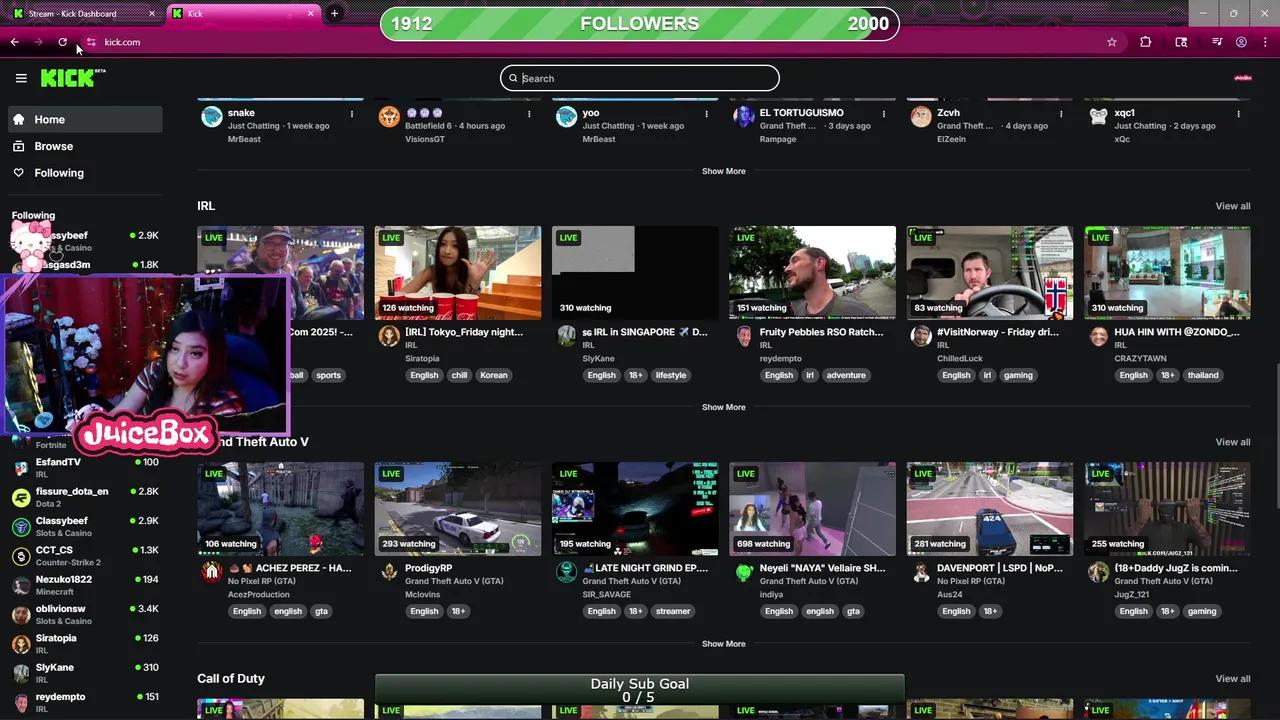1280x720 pixels.
Task: Select the Korean tag under Siratopia
Action: tap(493, 375)
